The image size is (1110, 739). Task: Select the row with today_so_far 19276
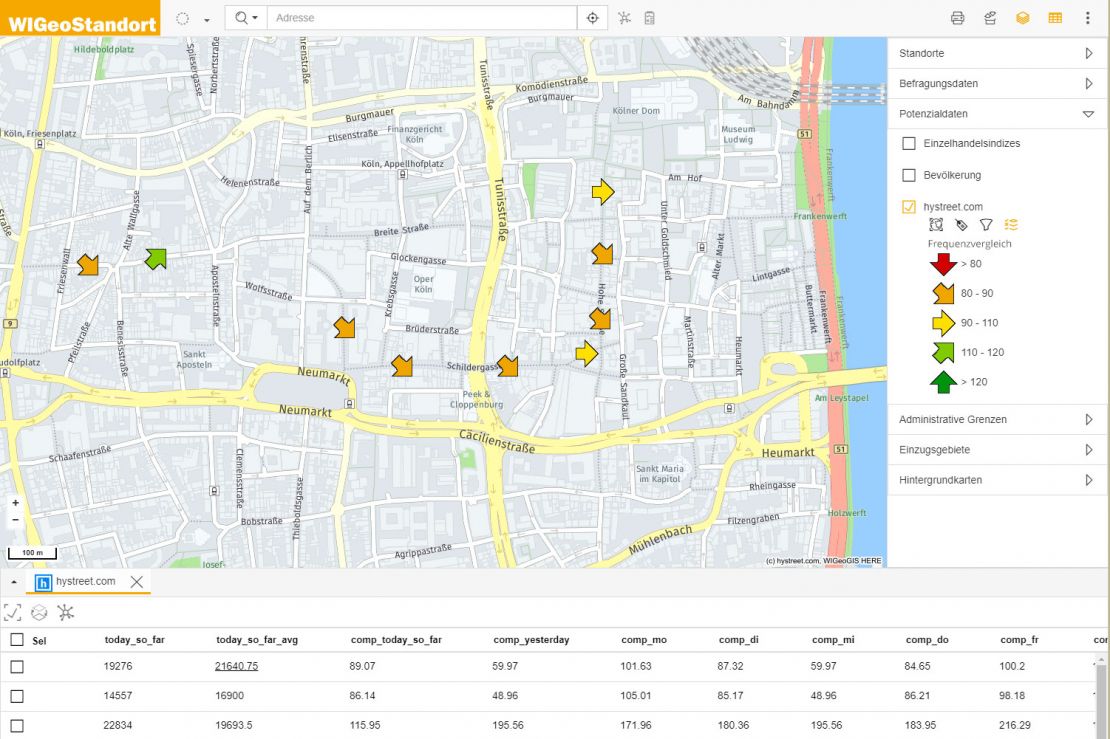pos(17,667)
